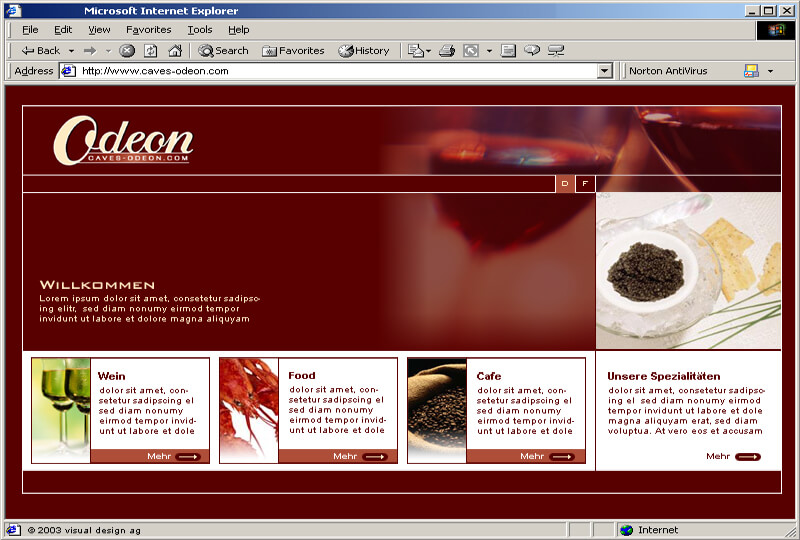Click Mehr in the Wein card
Viewport: 800px width, 540px height.
click(173, 456)
